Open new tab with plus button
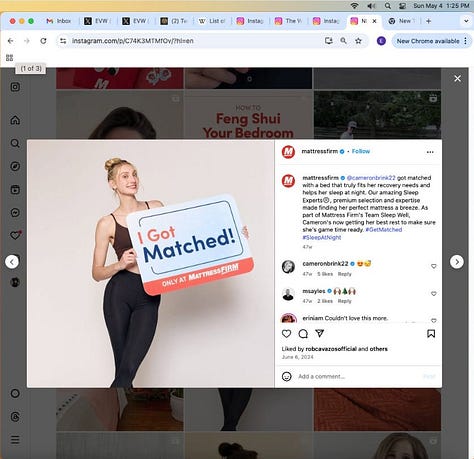Viewport: 474px width, 459px height. [429, 21]
